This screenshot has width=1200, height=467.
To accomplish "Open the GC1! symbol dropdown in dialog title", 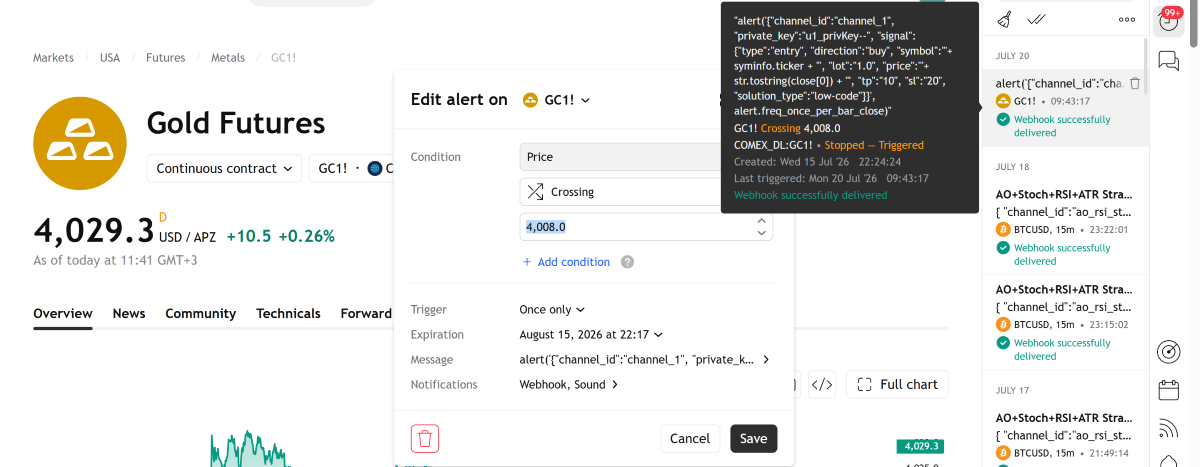I will click(556, 100).
